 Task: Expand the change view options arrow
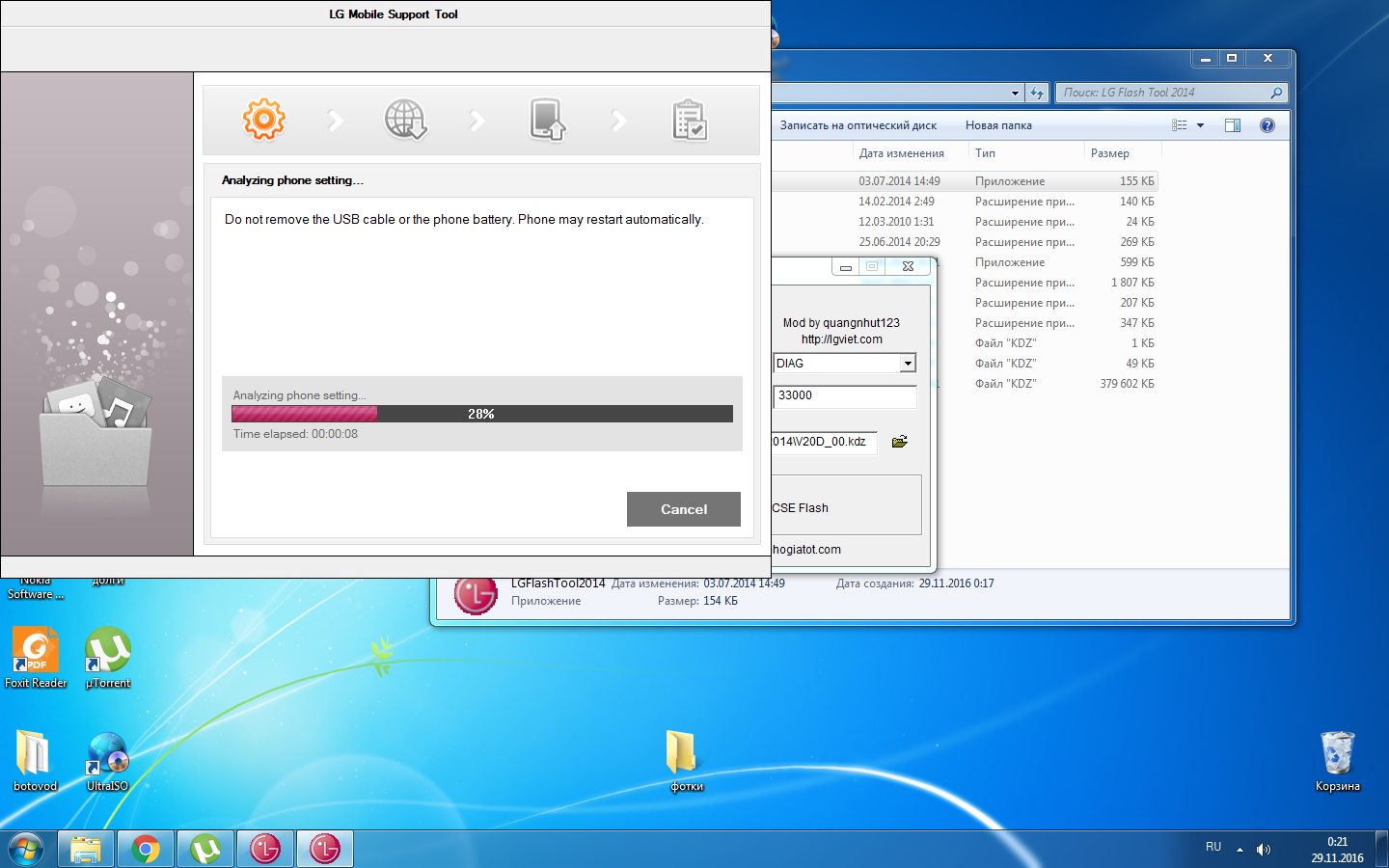1200,125
